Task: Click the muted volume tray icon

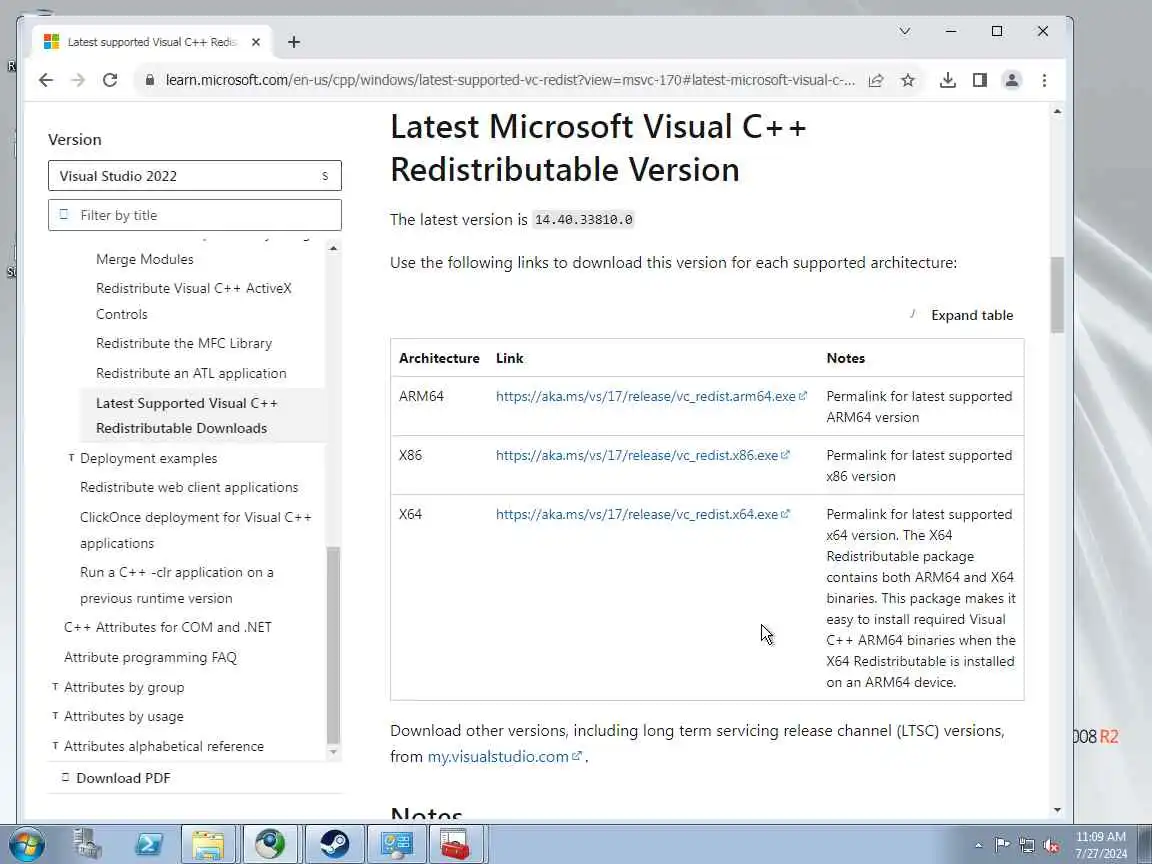Action: pyautogui.click(x=1051, y=846)
